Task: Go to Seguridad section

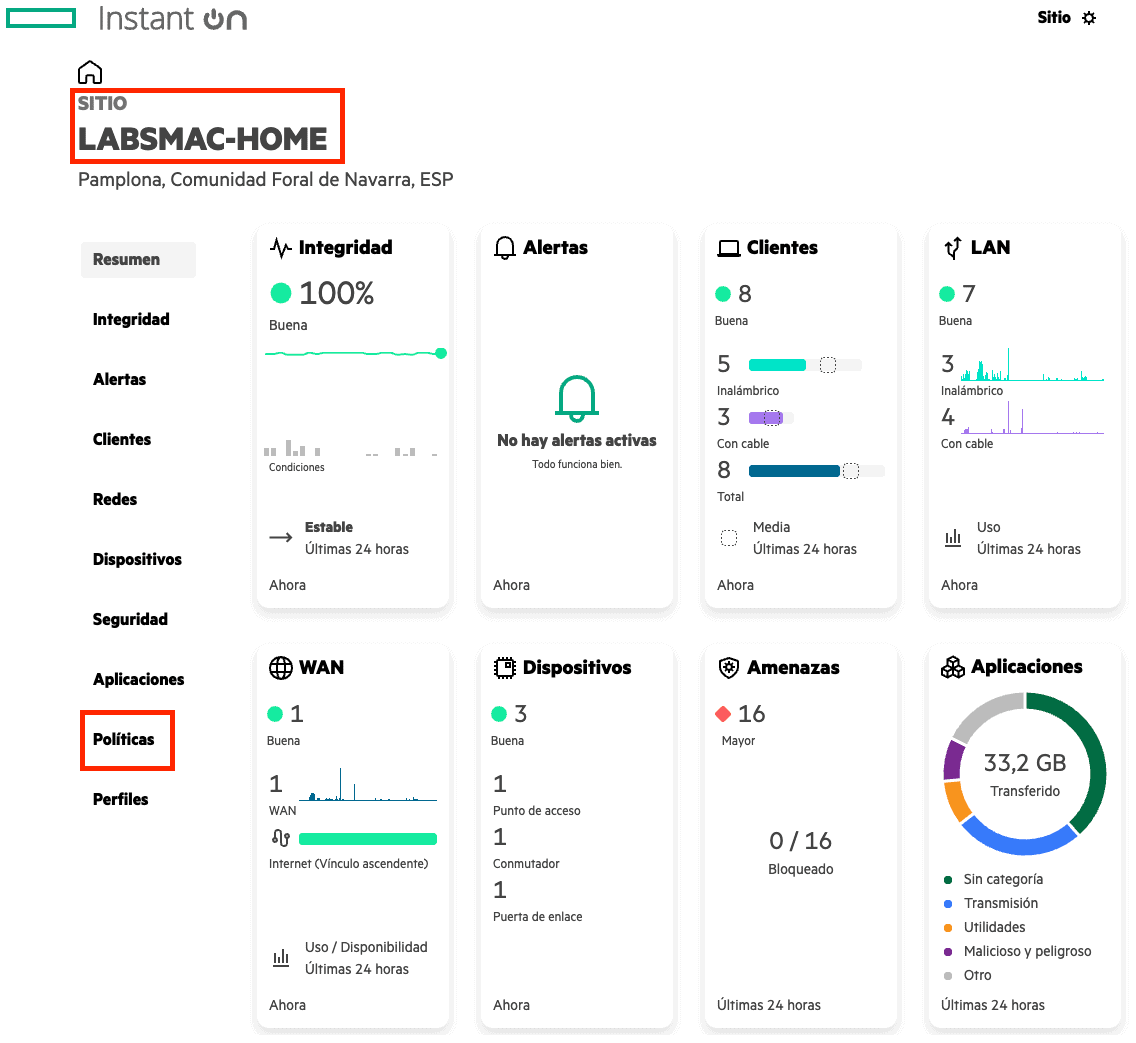Action: coord(130,619)
